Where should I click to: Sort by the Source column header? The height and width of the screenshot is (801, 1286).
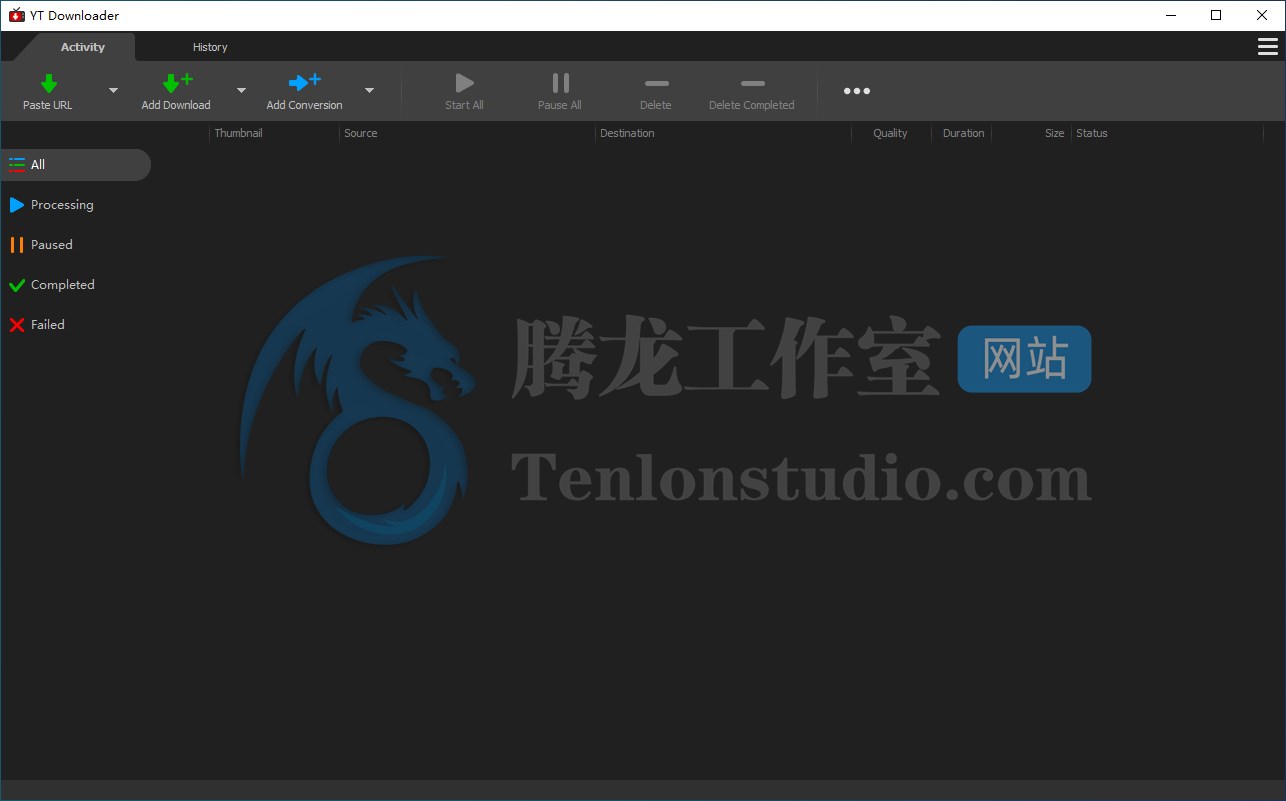[x=467, y=133]
